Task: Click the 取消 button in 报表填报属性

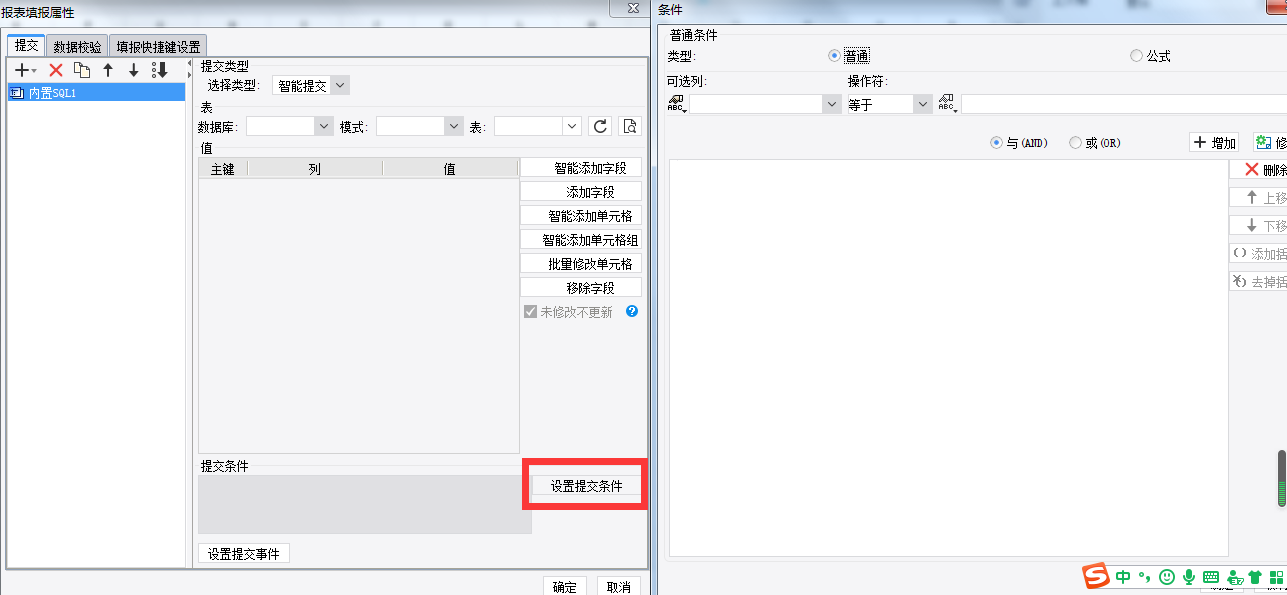Action: click(x=619, y=586)
